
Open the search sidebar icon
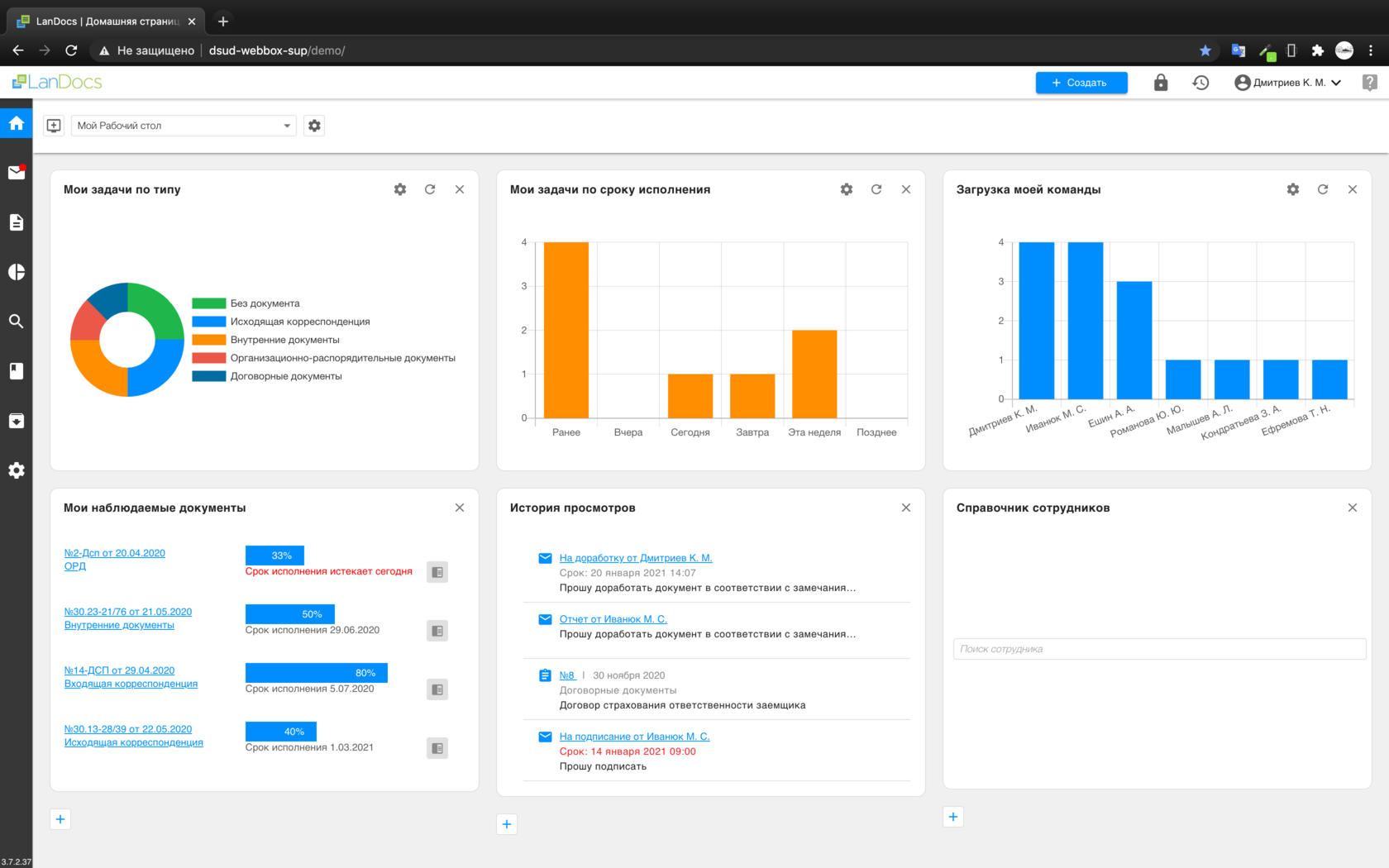17,321
